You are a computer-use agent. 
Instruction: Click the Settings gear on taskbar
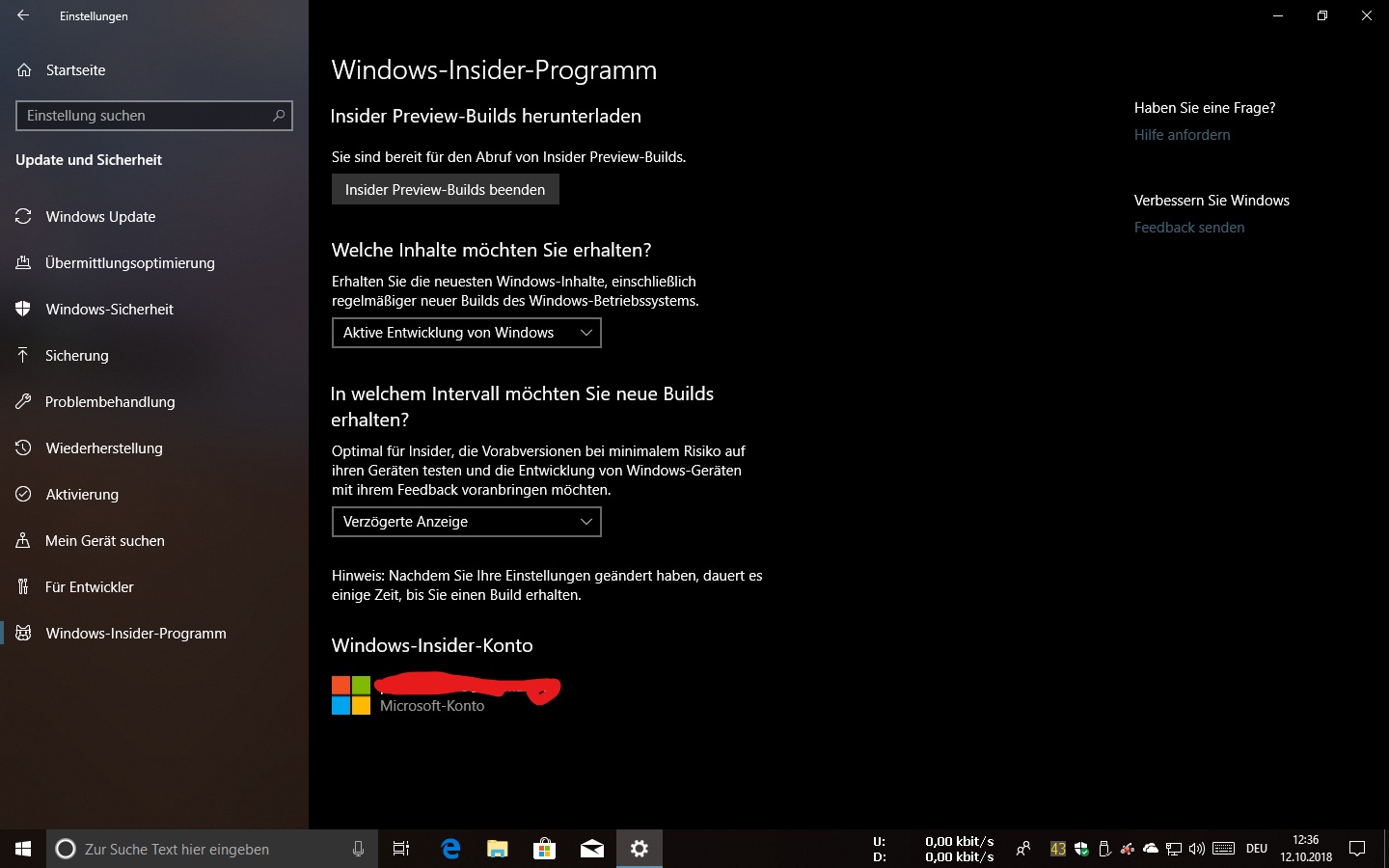click(x=640, y=849)
